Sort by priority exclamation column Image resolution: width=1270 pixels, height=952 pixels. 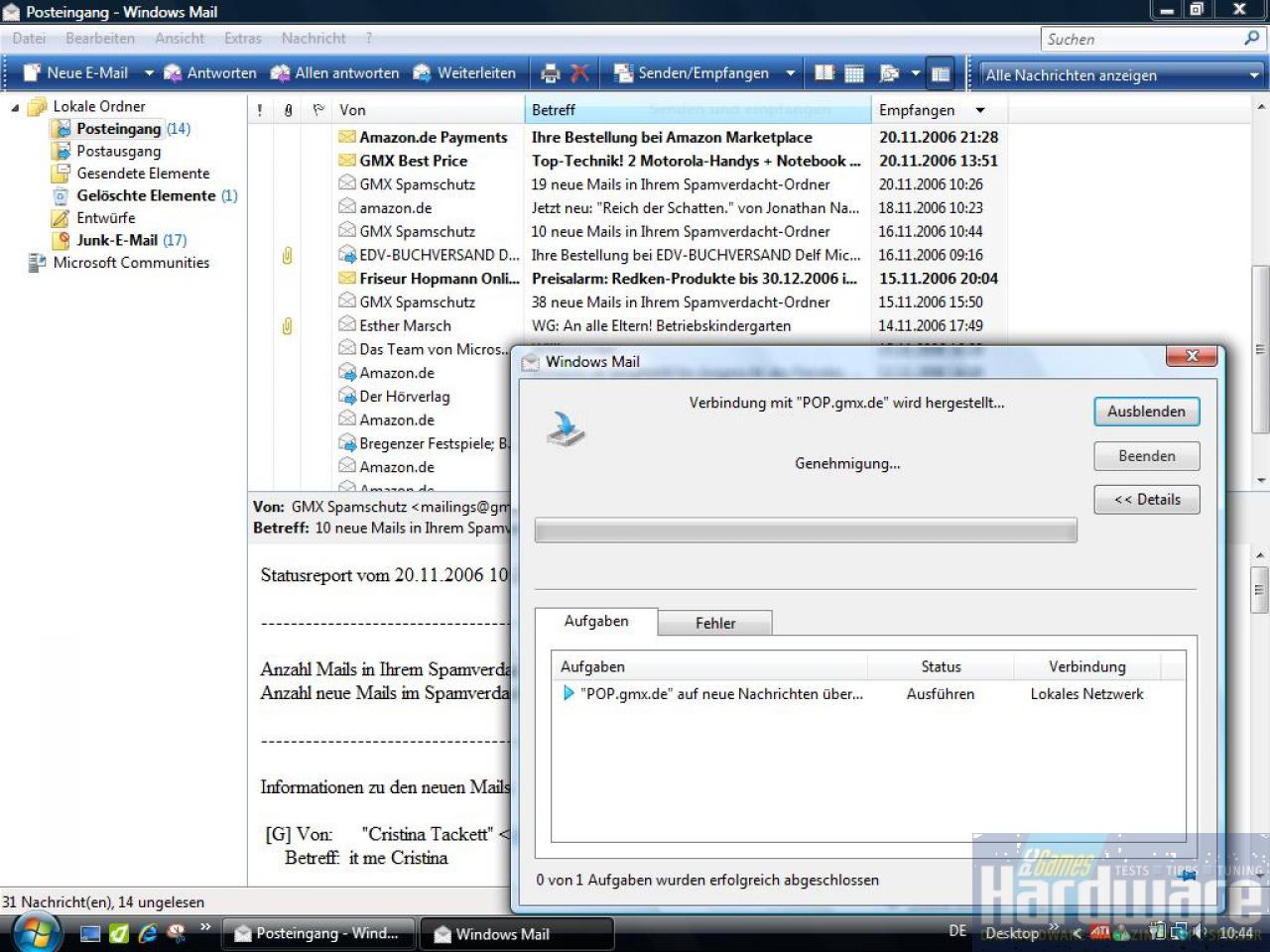pyautogui.click(x=260, y=110)
